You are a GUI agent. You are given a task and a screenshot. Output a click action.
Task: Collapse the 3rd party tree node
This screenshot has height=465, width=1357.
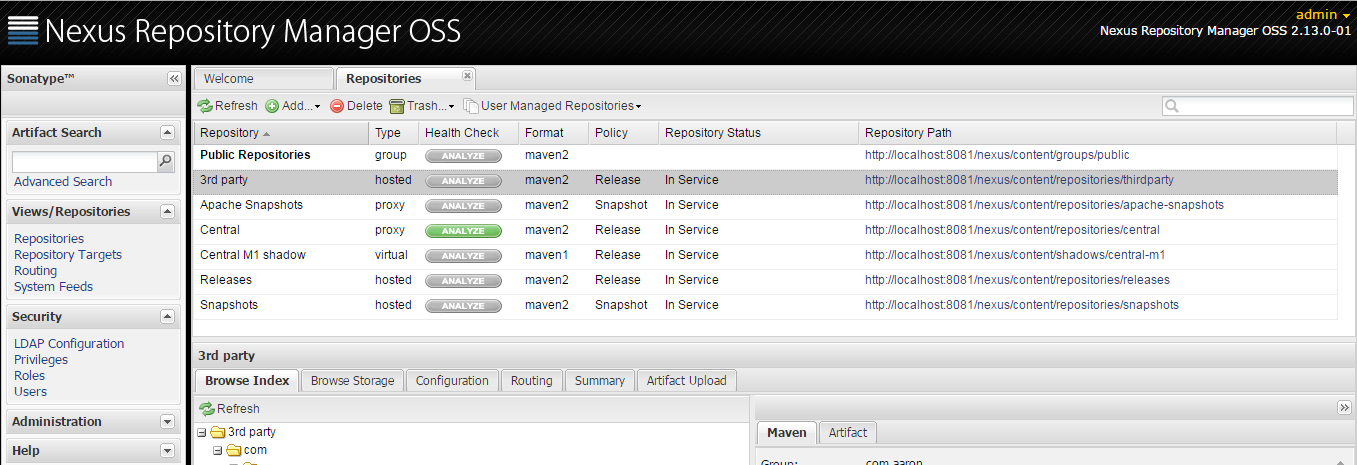click(x=202, y=433)
